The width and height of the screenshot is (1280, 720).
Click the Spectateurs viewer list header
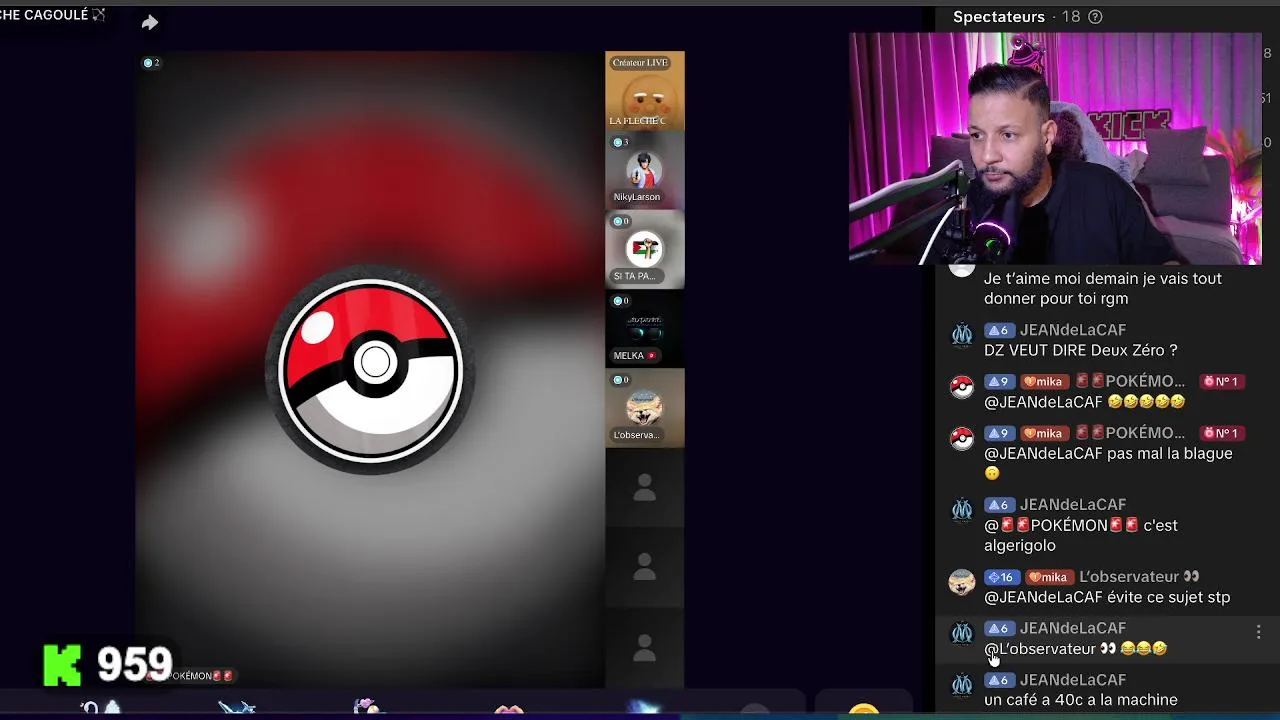[x=998, y=17]
